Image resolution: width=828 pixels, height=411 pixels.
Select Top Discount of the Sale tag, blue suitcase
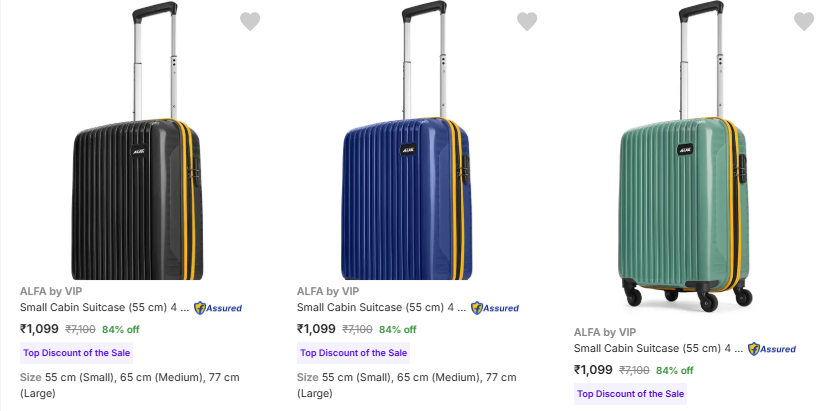[x=354, y=353]
